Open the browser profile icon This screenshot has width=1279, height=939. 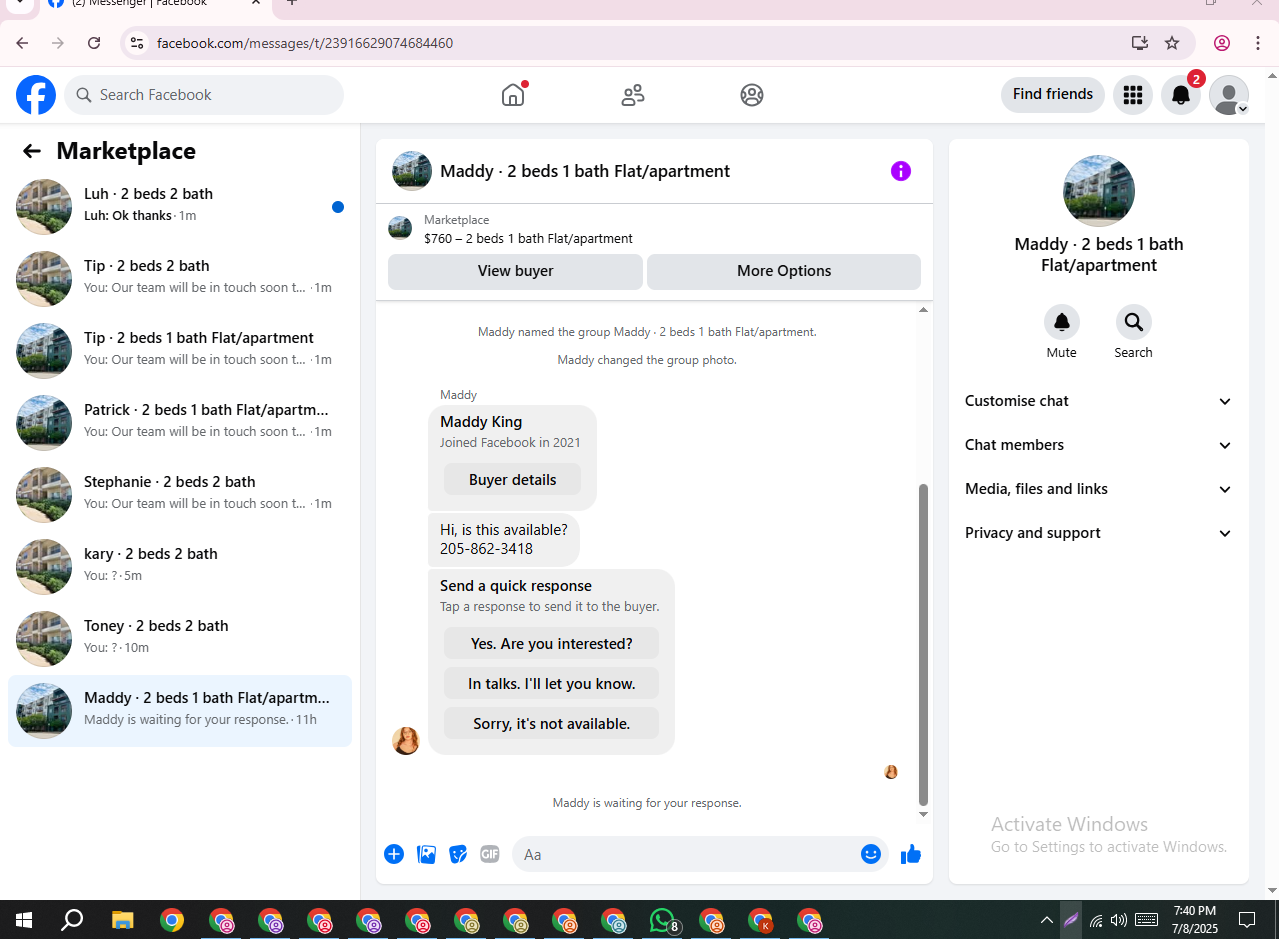coord(1222,43)
